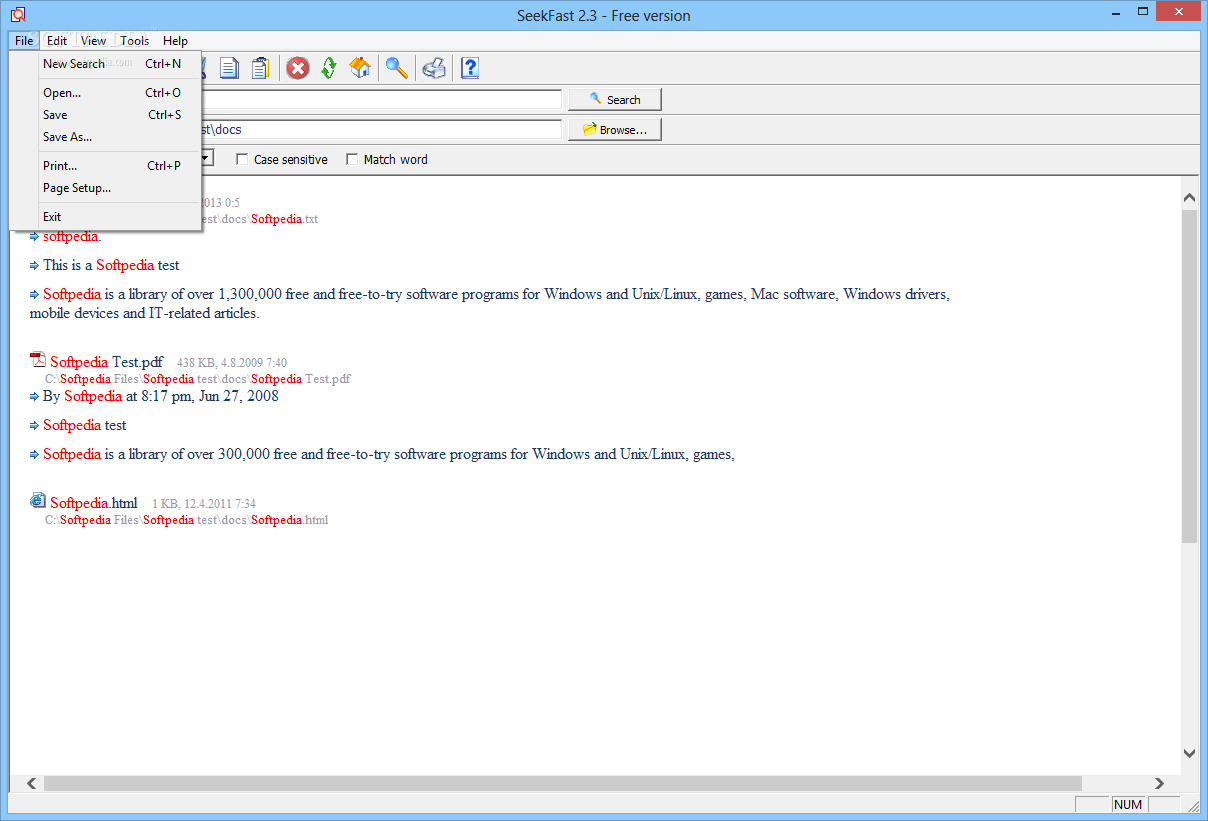Click the line 'By Softpedia at 8:17 pm, Jun 27, 2008'

[161, 396]
